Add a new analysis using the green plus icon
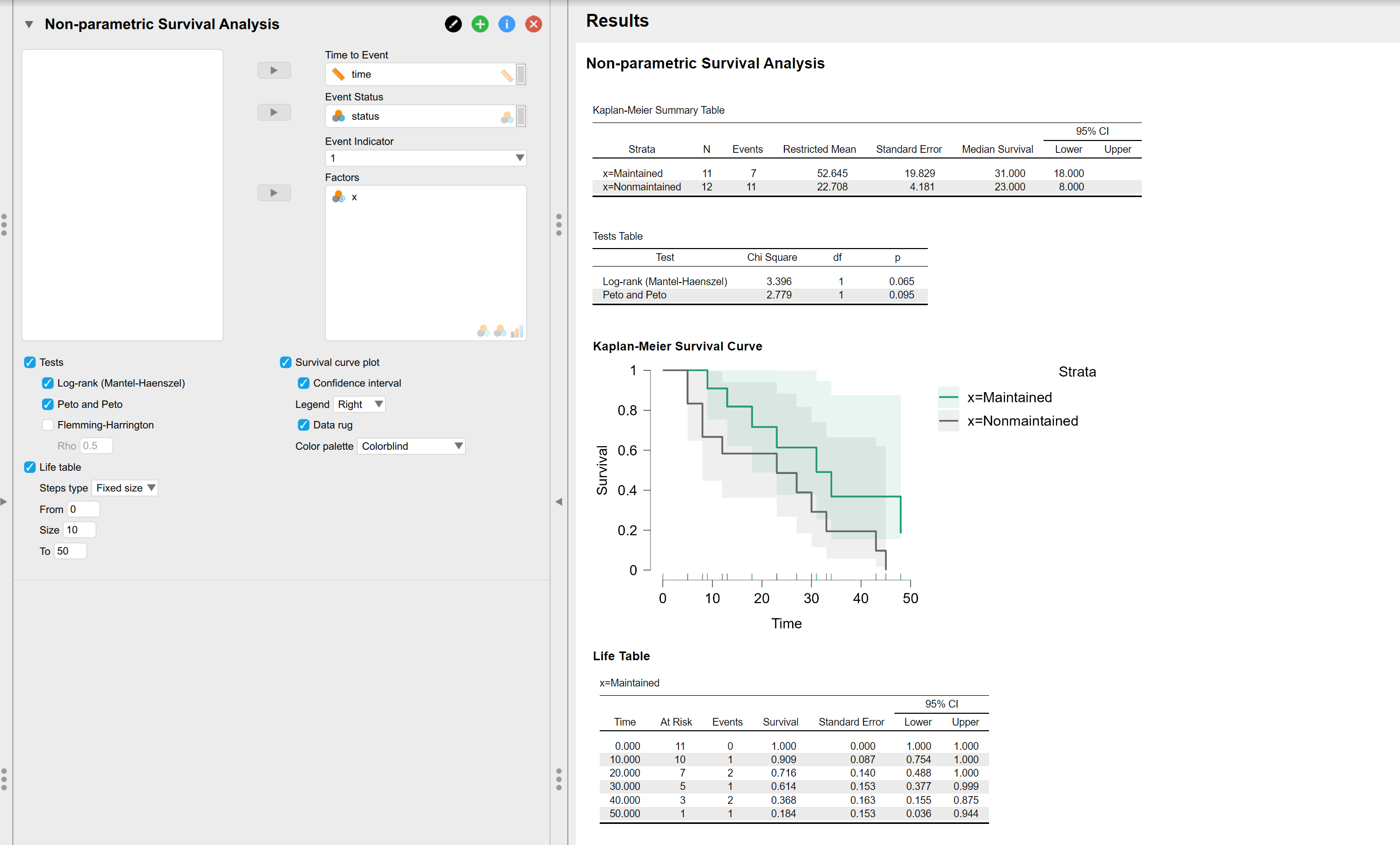Image resolution: width=1400 pixels, height=845 pixels. click(x=480, y=25)
